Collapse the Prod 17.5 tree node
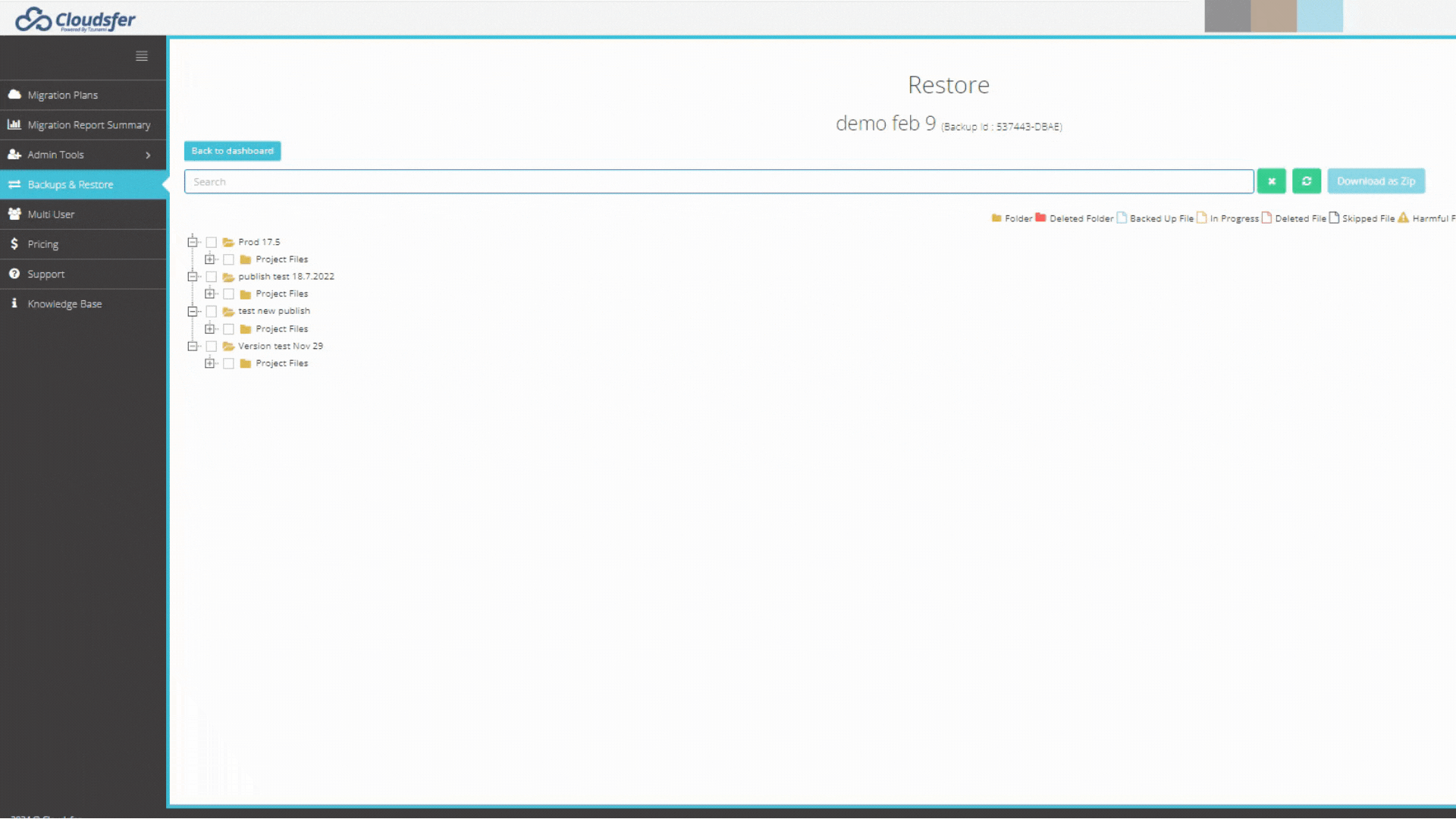 pos(193,243)
